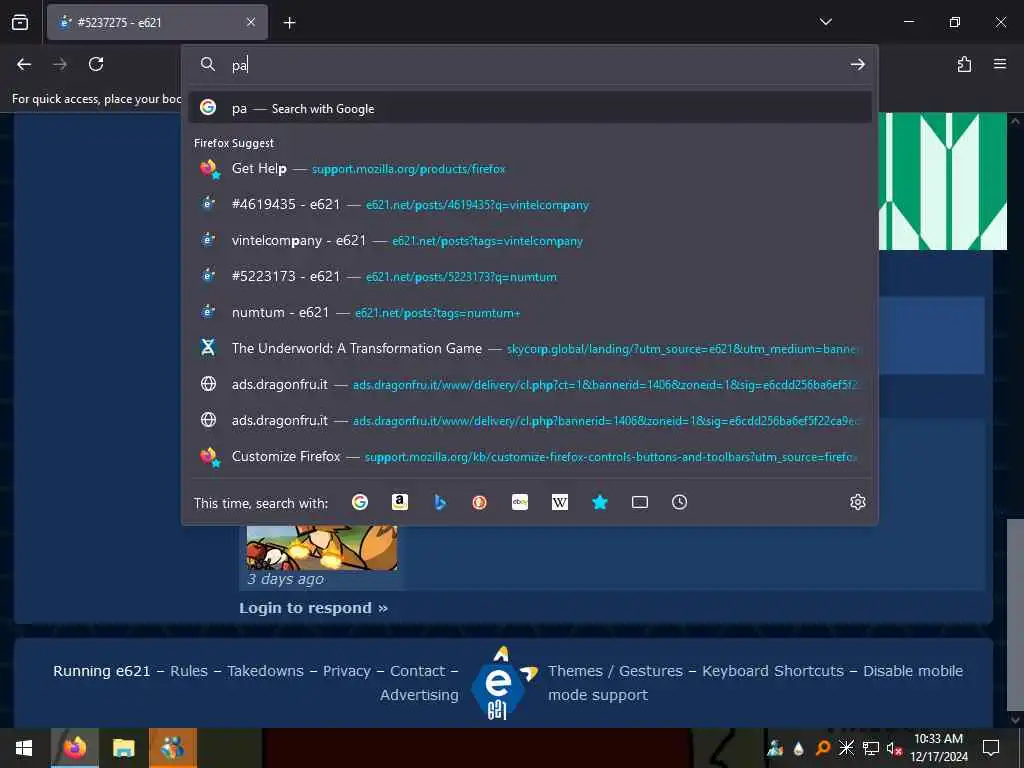Image resolution: width=1024 pixels, height=768 pixels.
Task: Open the Contact footer link
Action: point(417,671)
